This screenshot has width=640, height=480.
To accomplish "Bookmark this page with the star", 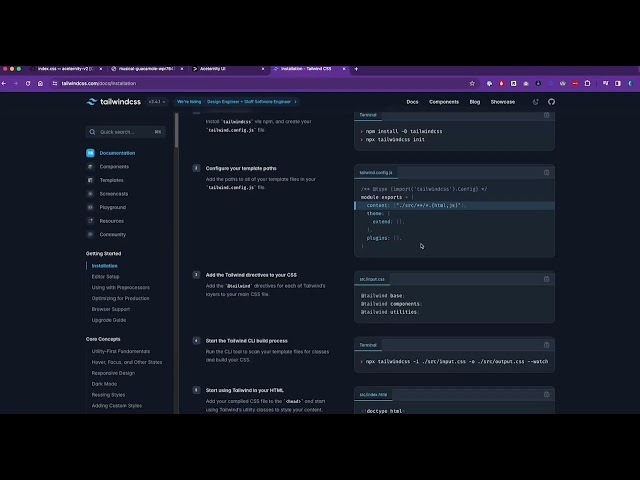I will [472, 83].
